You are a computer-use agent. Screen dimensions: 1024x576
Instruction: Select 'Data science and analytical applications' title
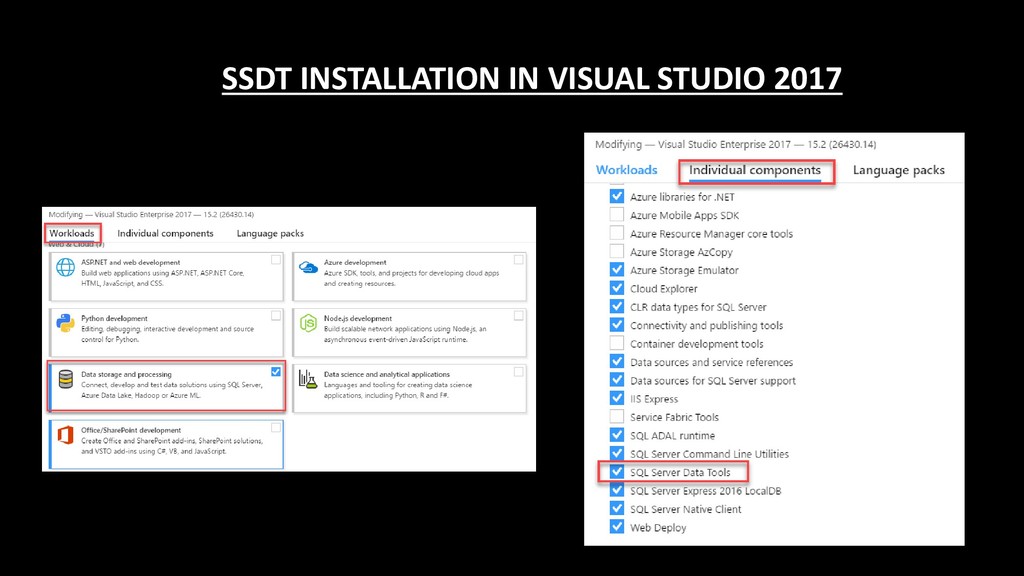[x=387, y=374]
